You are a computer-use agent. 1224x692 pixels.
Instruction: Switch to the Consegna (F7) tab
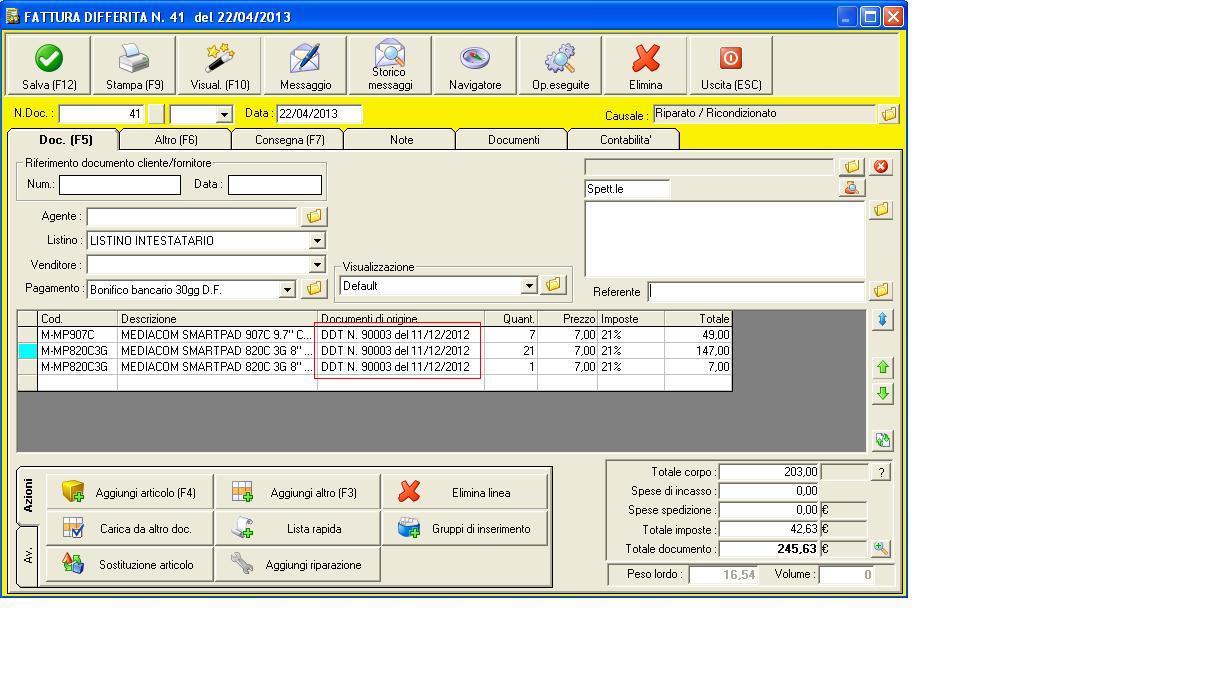pos(289,140)
